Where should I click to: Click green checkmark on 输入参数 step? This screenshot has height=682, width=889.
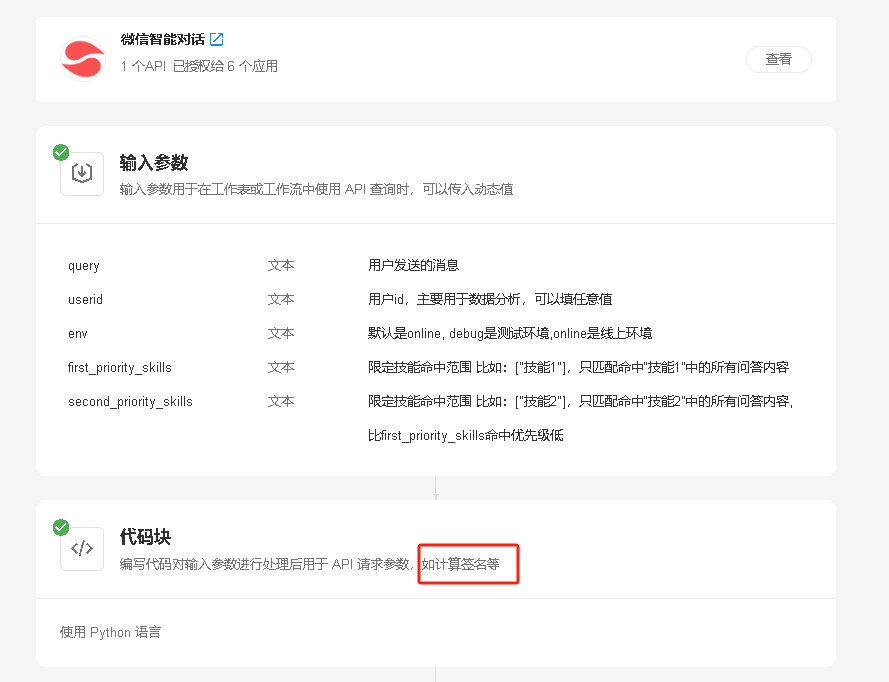click(x=61, y=153)
